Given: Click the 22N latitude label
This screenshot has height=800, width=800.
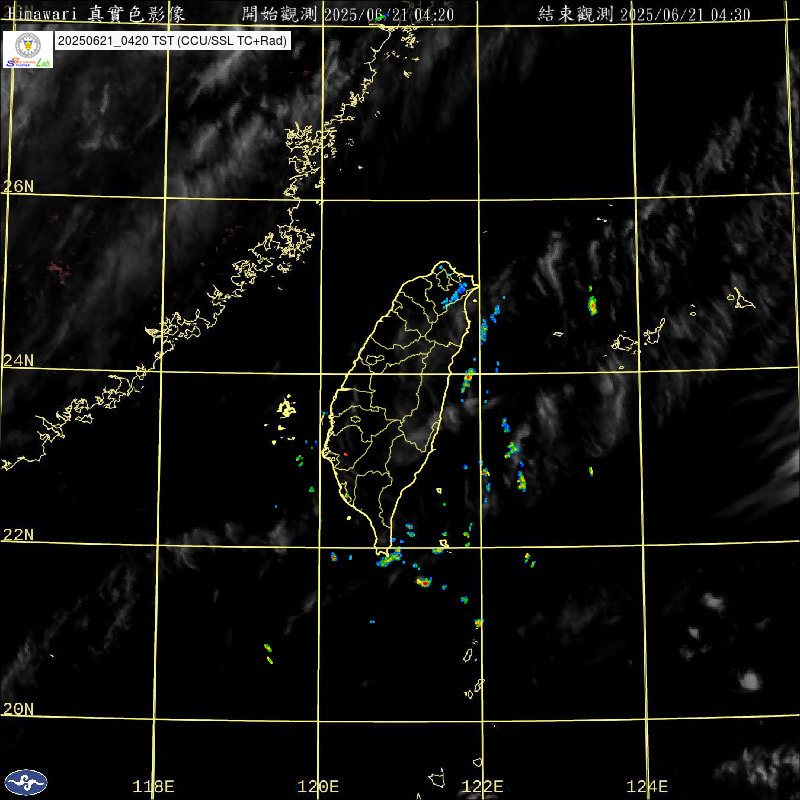Looking at the screenshot, I should [18, 534].
